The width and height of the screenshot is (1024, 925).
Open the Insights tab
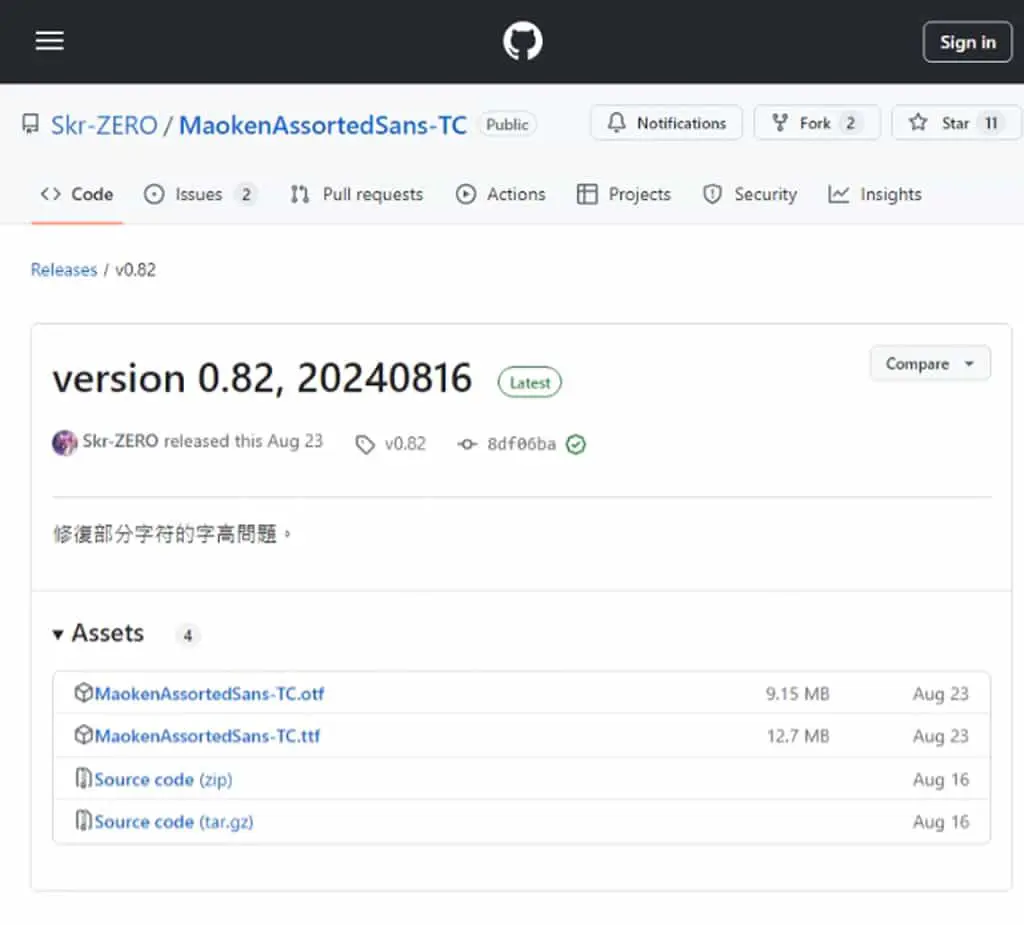[x=874, y=194]
